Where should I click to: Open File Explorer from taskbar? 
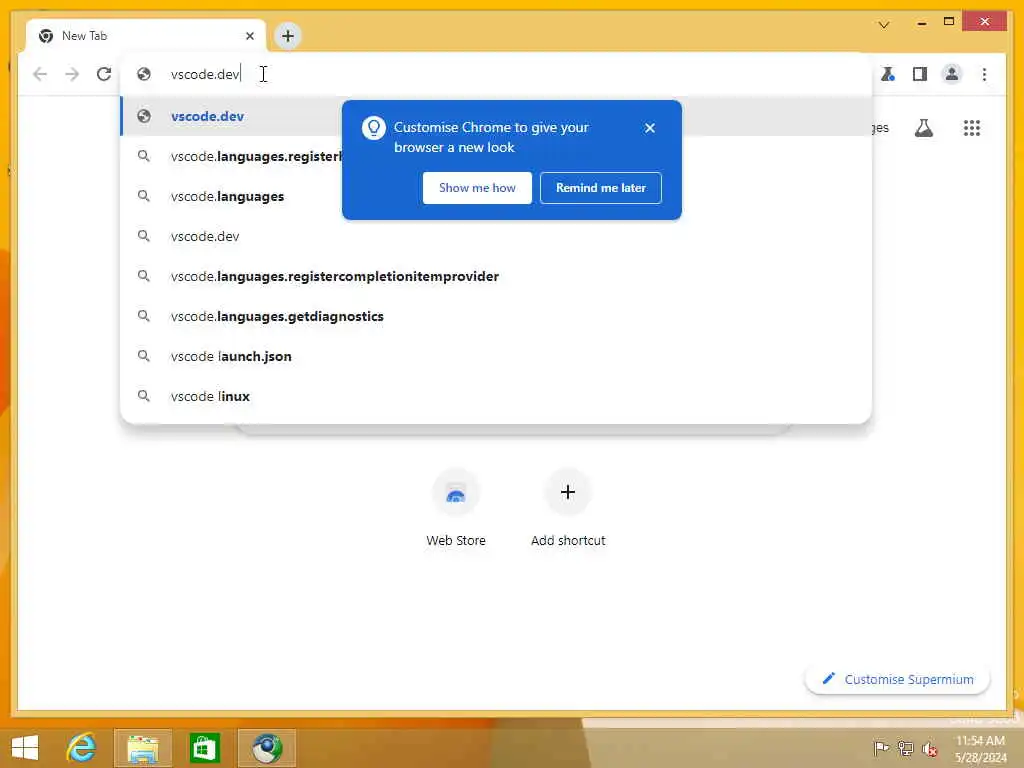[143, 748]
